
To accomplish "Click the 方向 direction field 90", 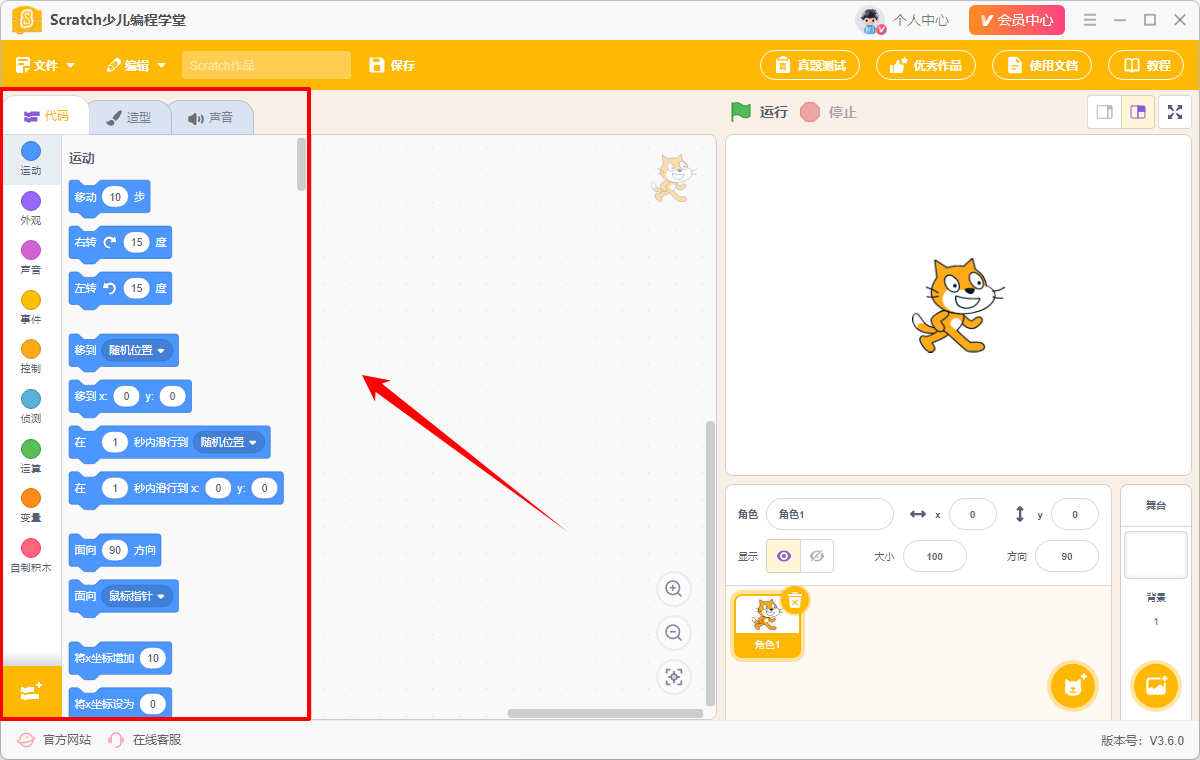I will (1067, 556).
